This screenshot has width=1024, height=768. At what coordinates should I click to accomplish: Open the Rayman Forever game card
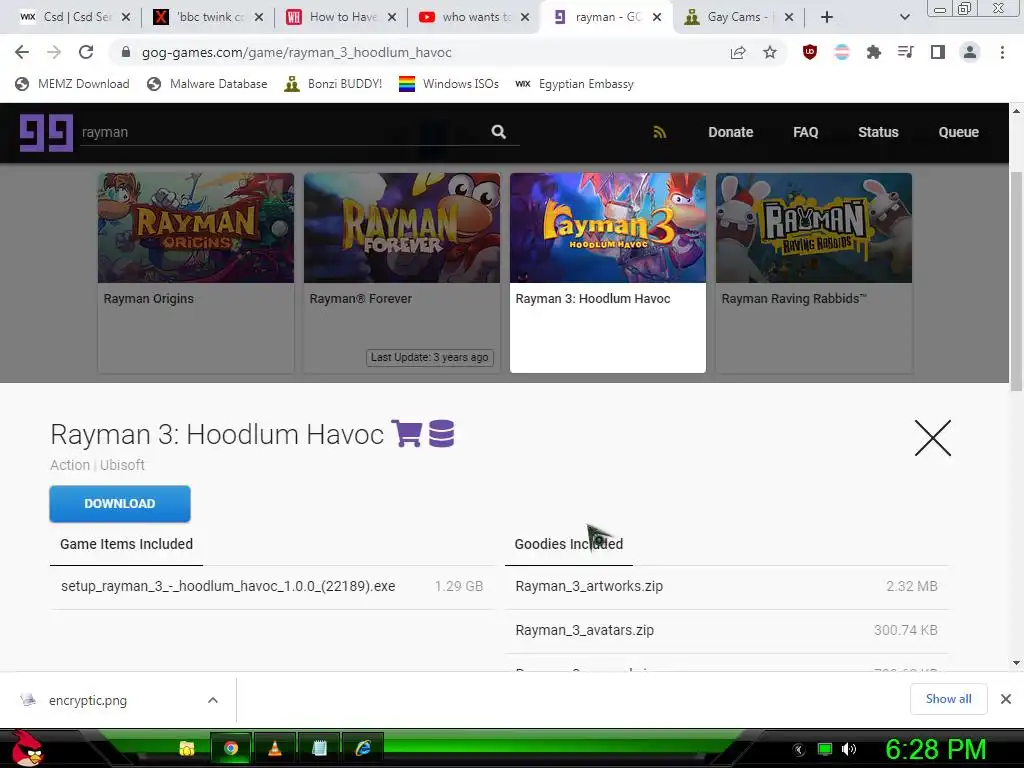pyautogui.click(x=402, y=272)
